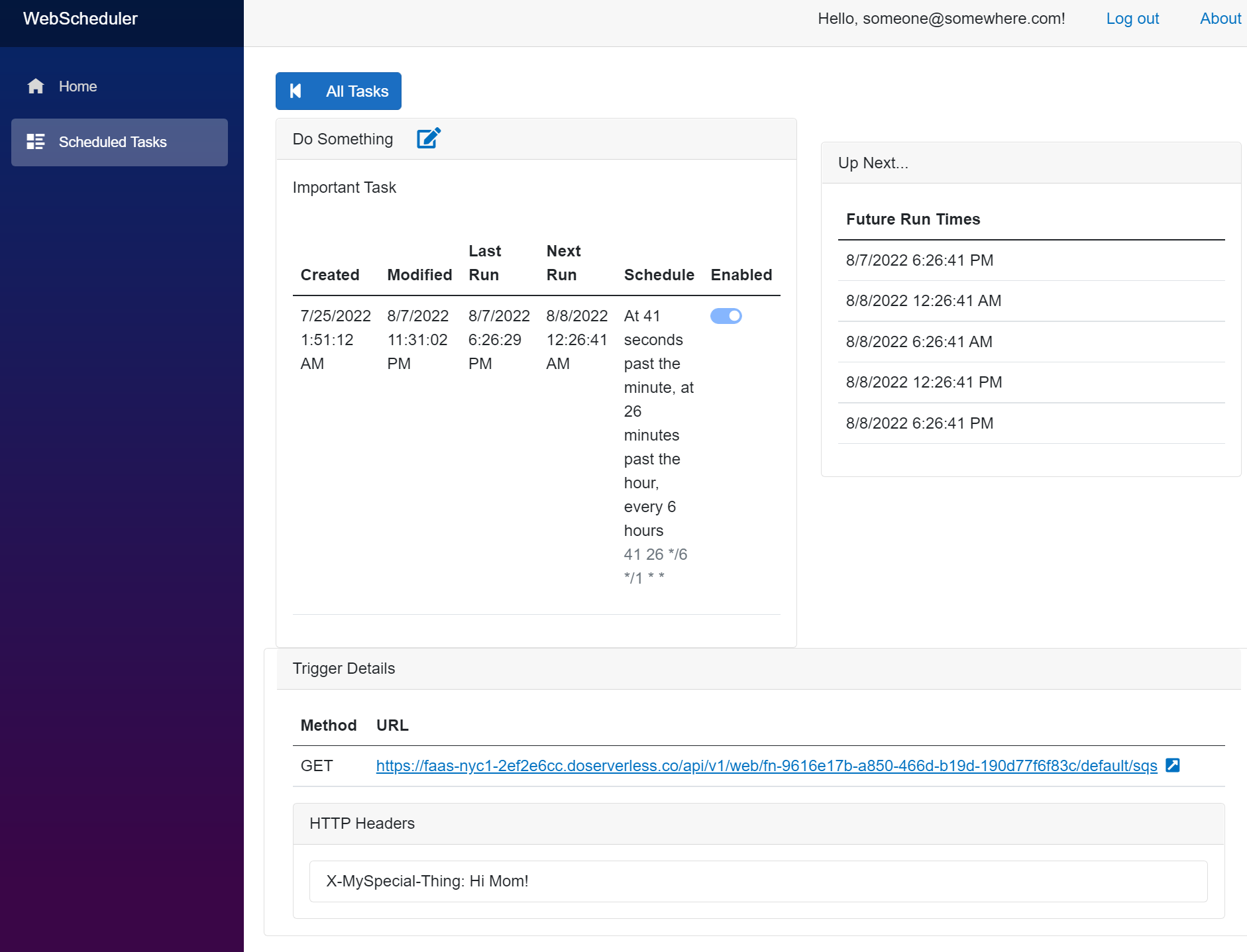Click the Scheduled Tasks list icon
1247x952 pixels.
point(36,142)
